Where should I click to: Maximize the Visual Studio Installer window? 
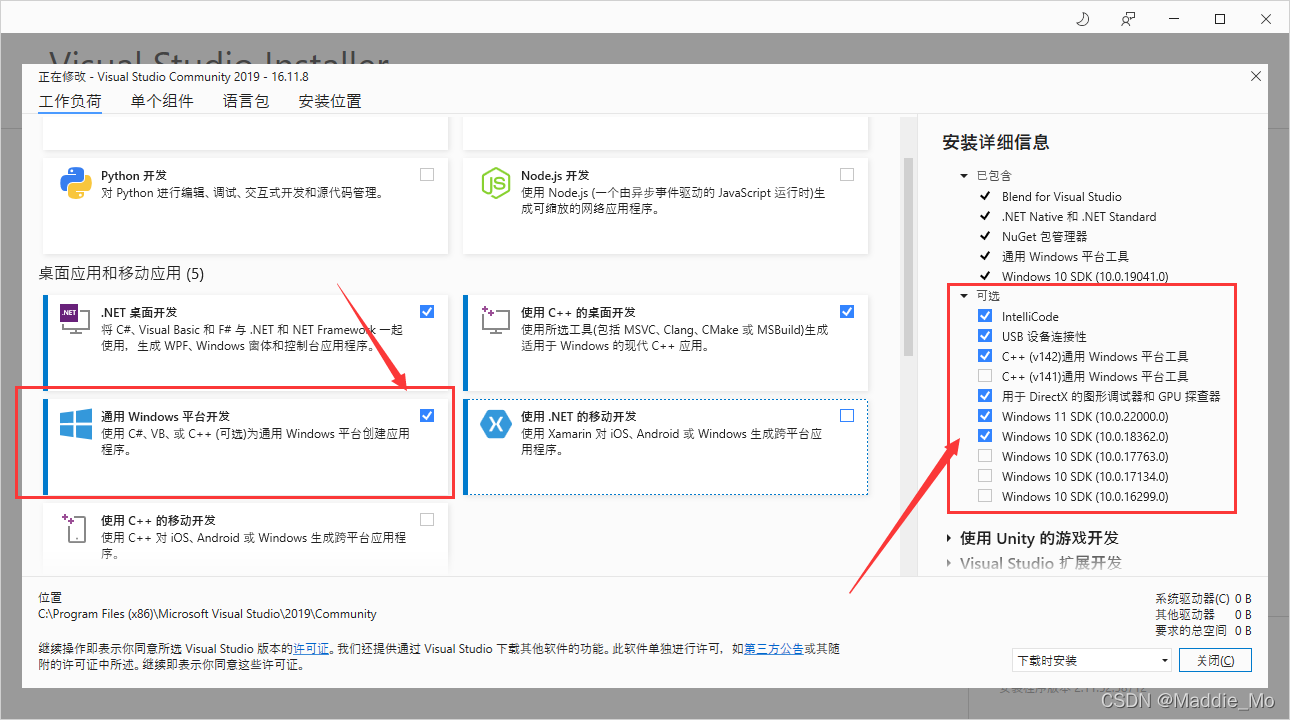(x=1220, y=19)
